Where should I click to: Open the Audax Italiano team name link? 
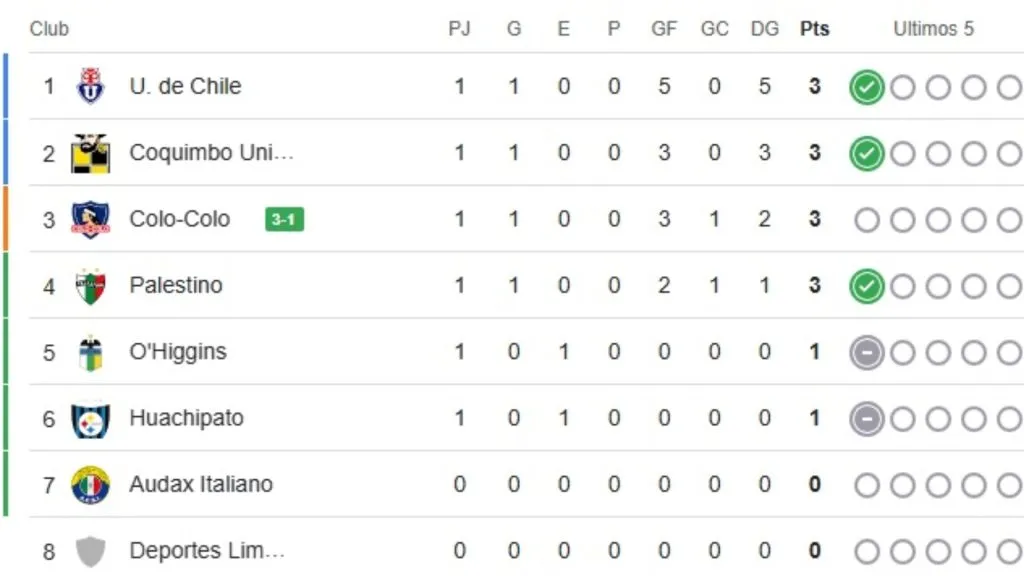[201, 485]
